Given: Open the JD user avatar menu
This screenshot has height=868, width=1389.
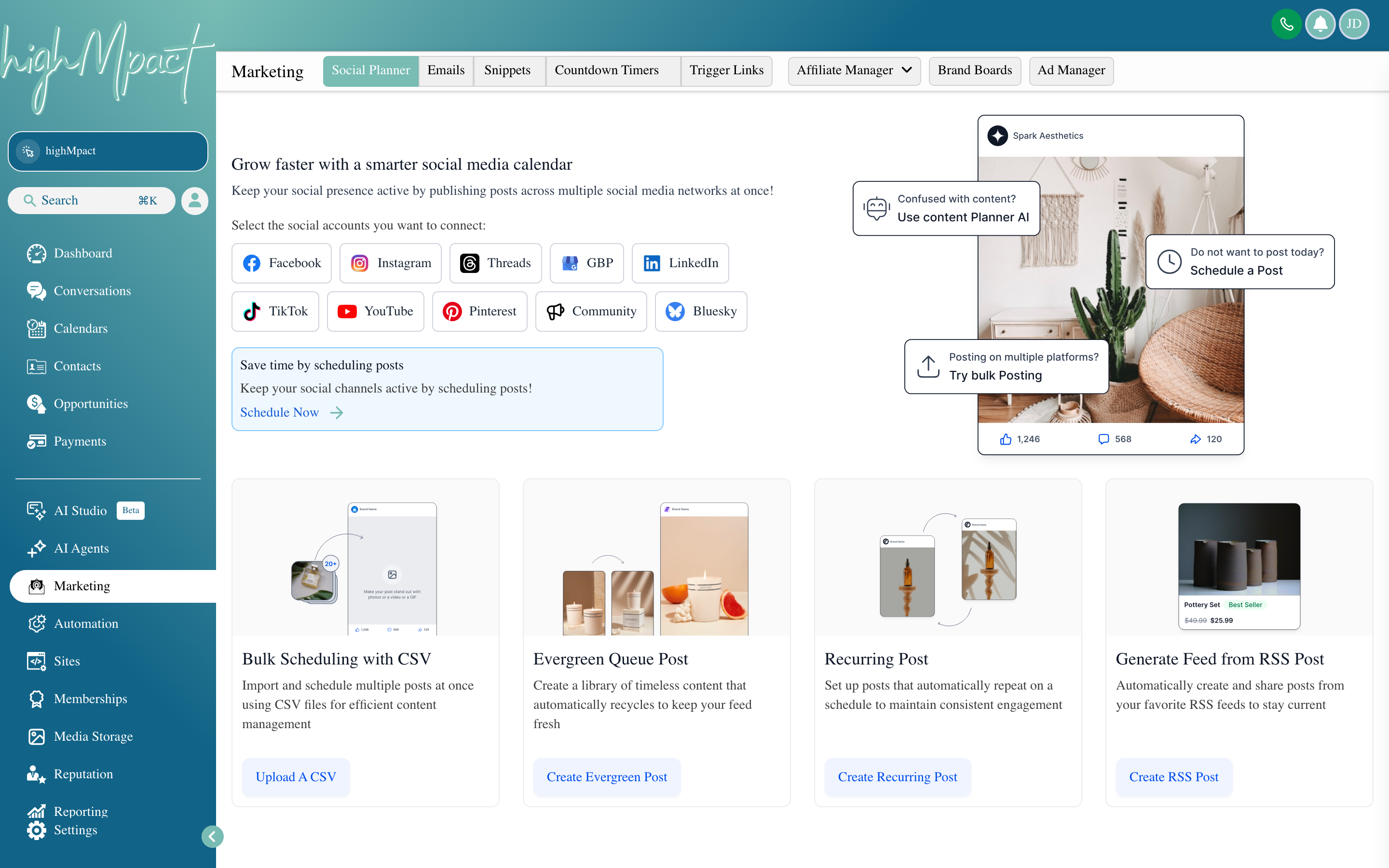Looking at the screenshot, I should [1354, 24].
